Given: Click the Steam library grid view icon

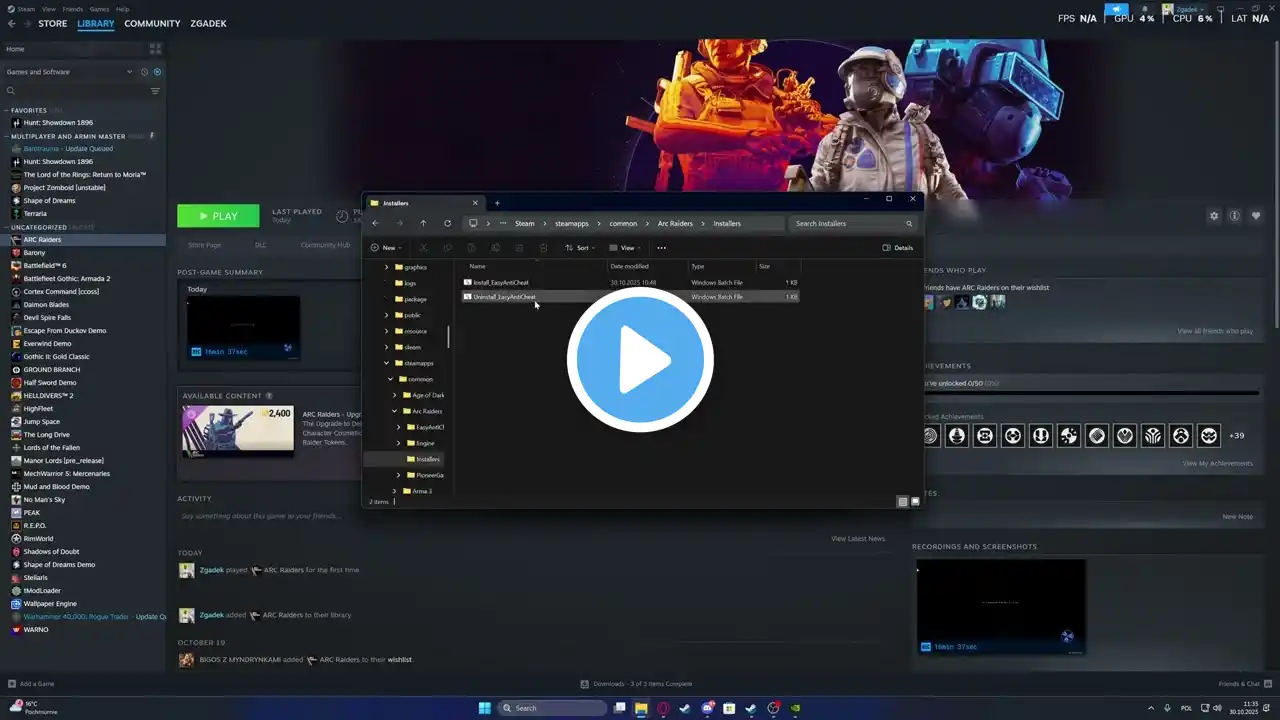Looking at the screenshot, I should [x=155, y=49].
